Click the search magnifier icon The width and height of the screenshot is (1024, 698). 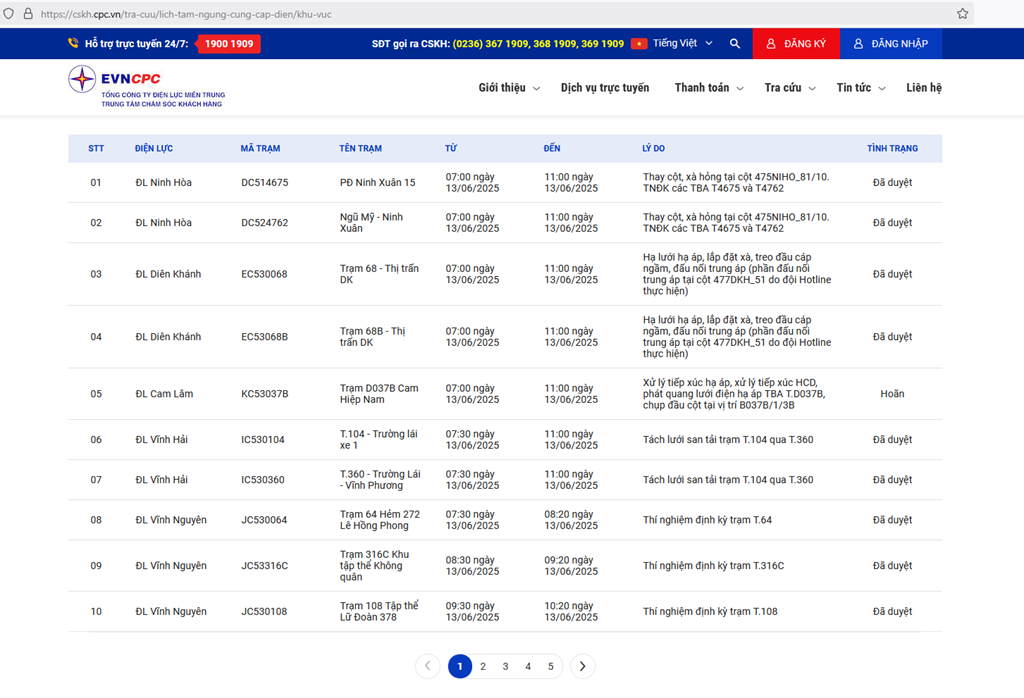pyautogui.click(x=735, y=44)
